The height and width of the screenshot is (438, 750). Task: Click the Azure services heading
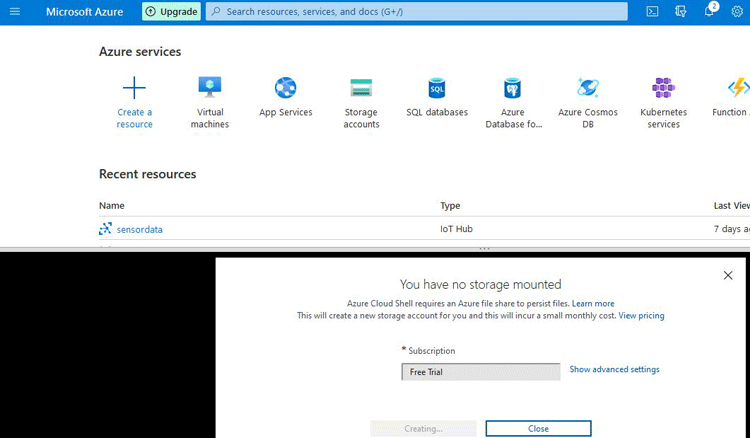tap(140, 52)
